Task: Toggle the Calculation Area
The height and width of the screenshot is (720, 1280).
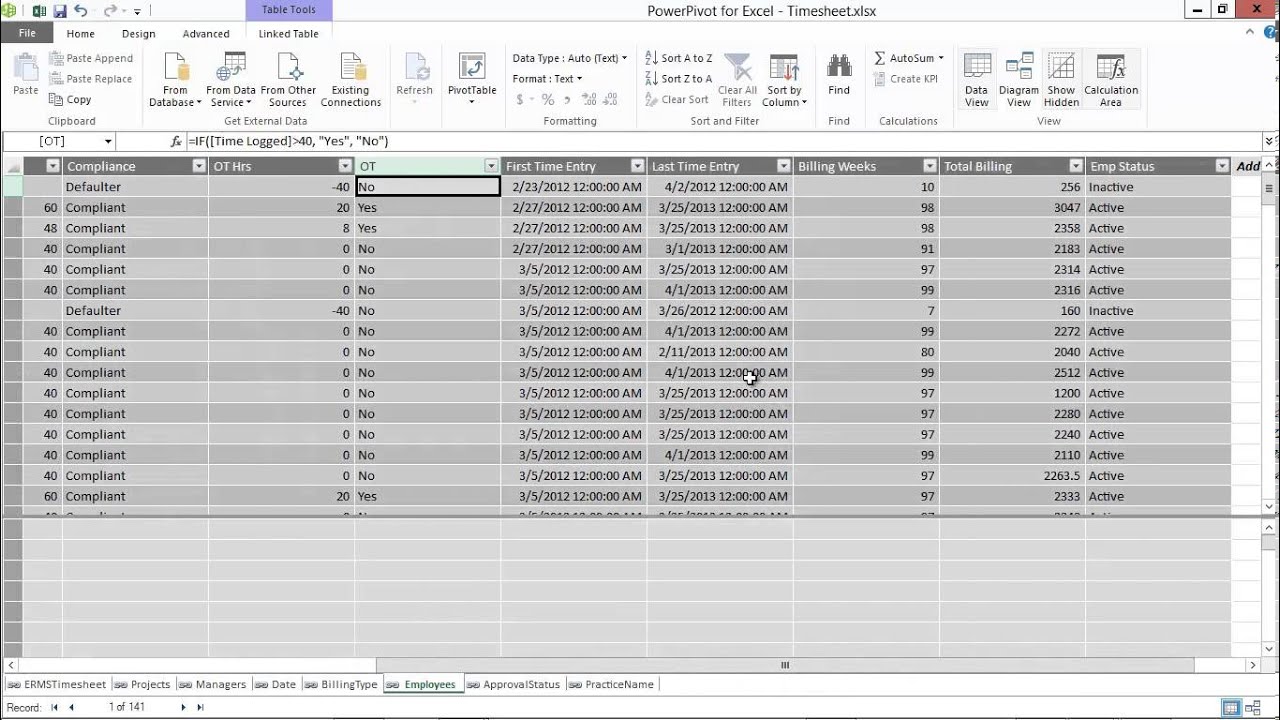Action: 1111,80
